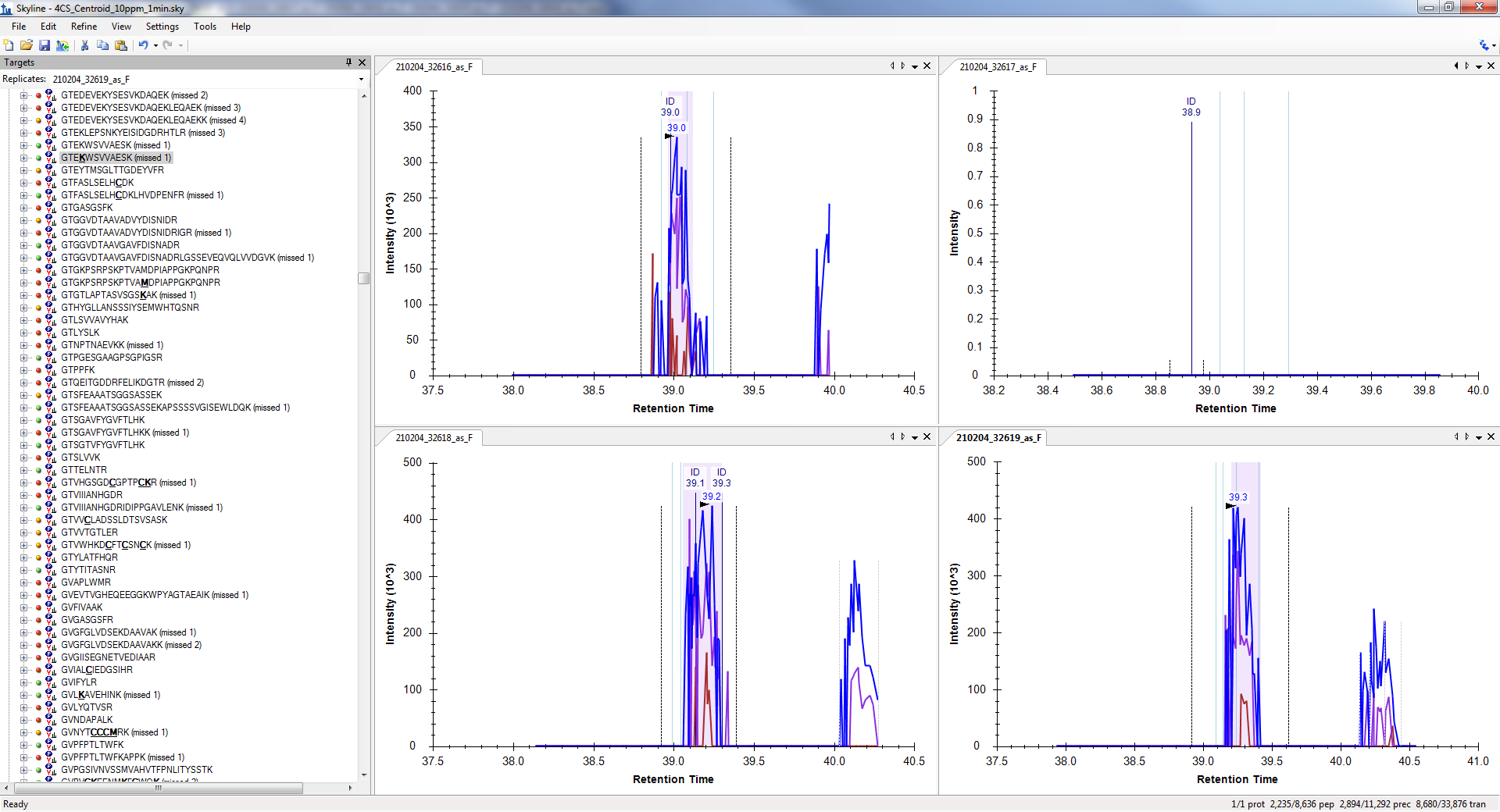Viewport: 1500px width, 812px height.
Task: Select the 210204_32618_as_F chromatogram tab
Action: point(434,438)
